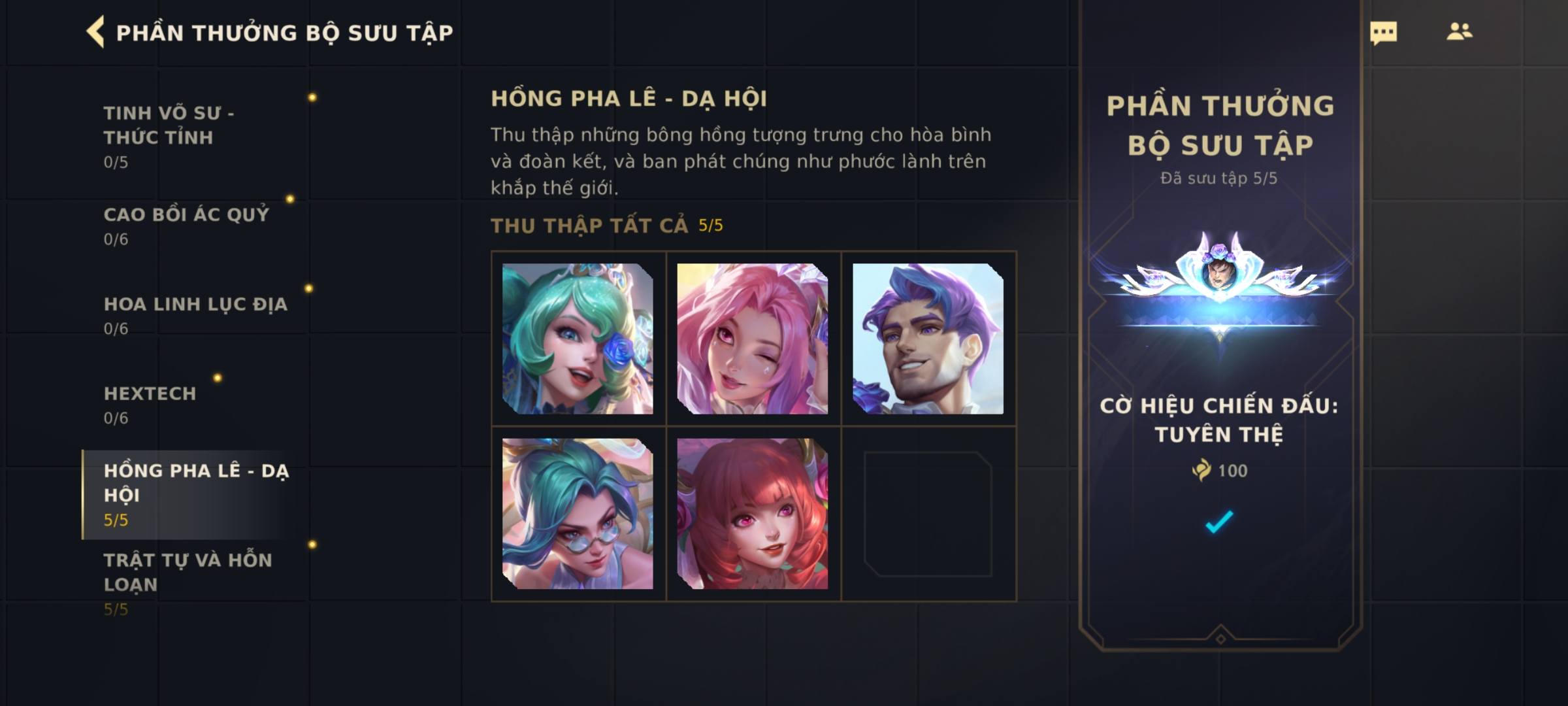View the teal-haired champion with glasses

578,514
